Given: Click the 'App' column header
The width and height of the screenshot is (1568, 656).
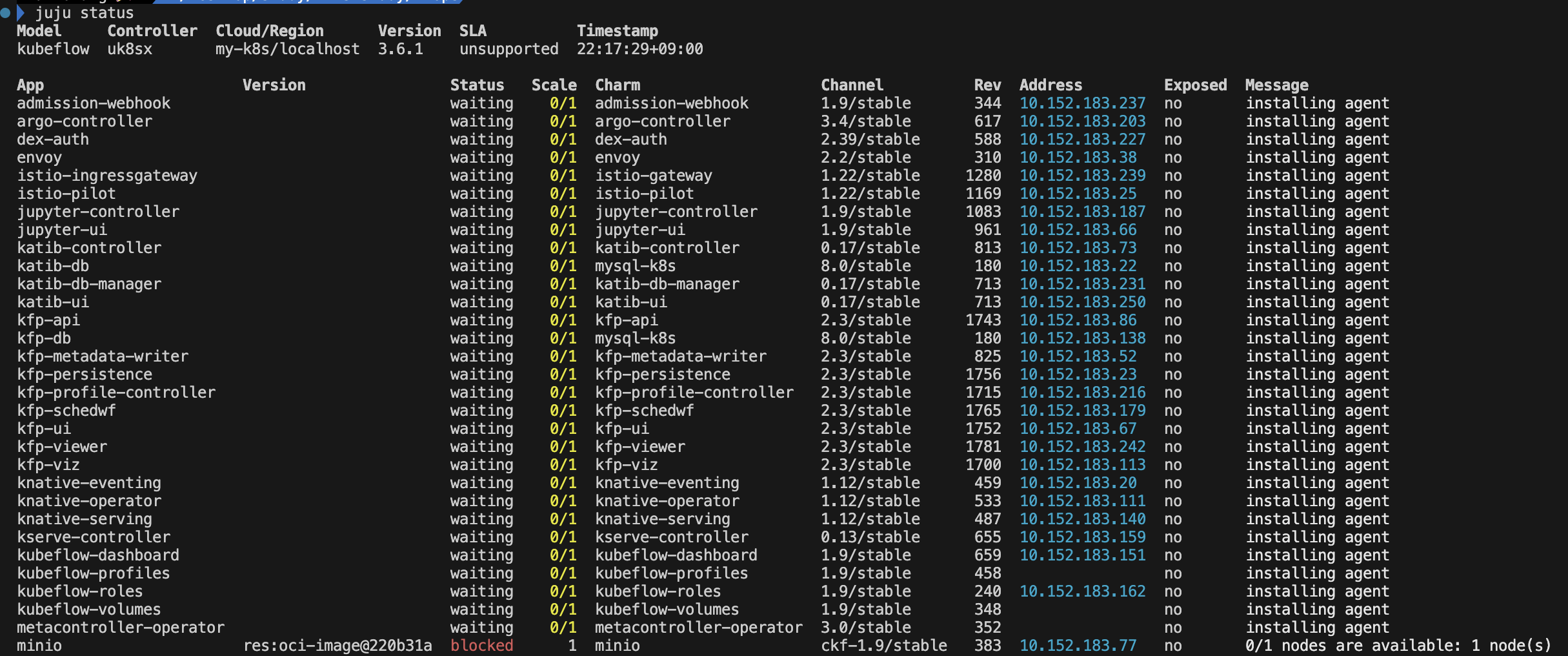Looking at the screenshot, I should (x=30, y=85).
